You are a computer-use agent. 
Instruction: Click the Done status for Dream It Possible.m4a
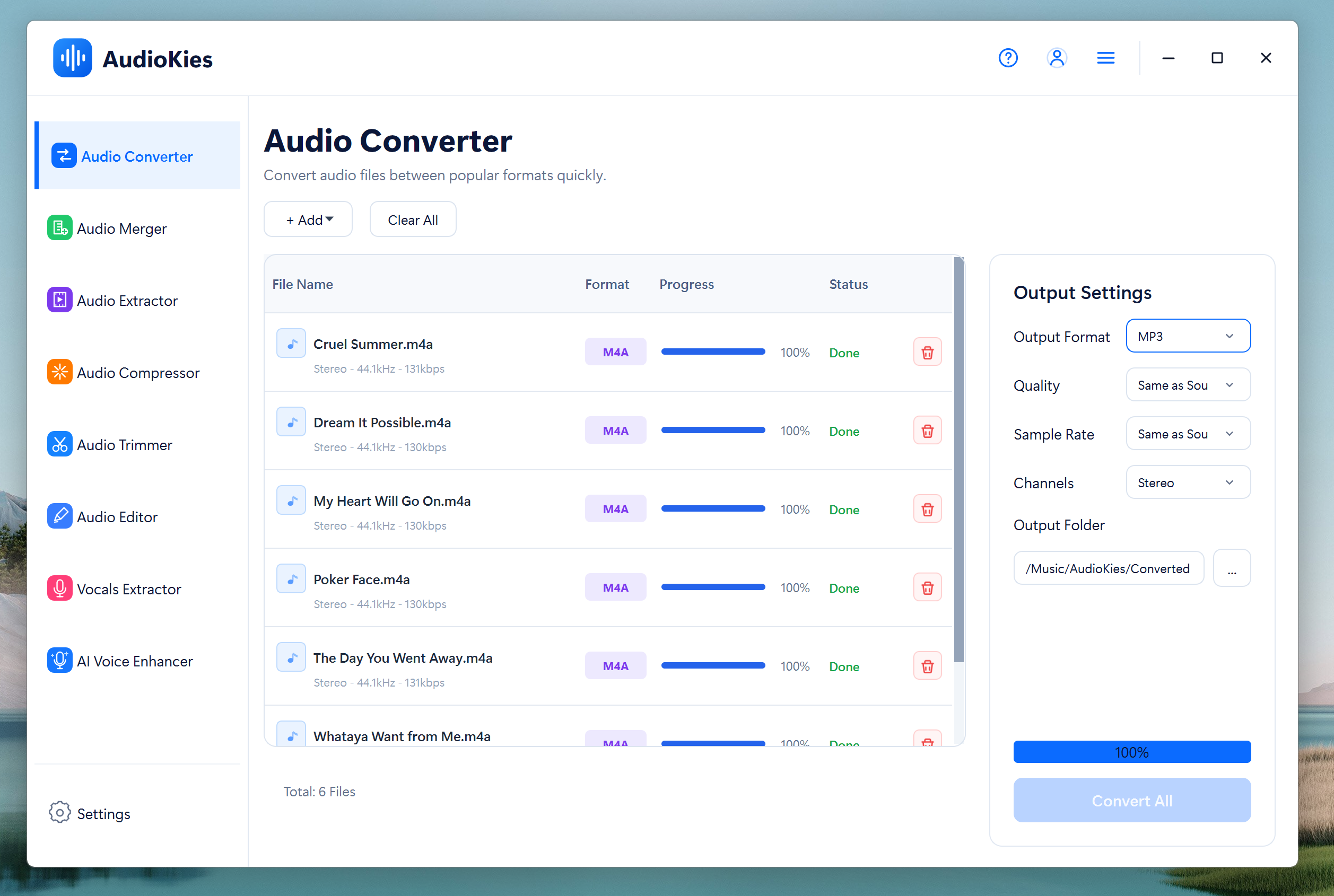843,432
